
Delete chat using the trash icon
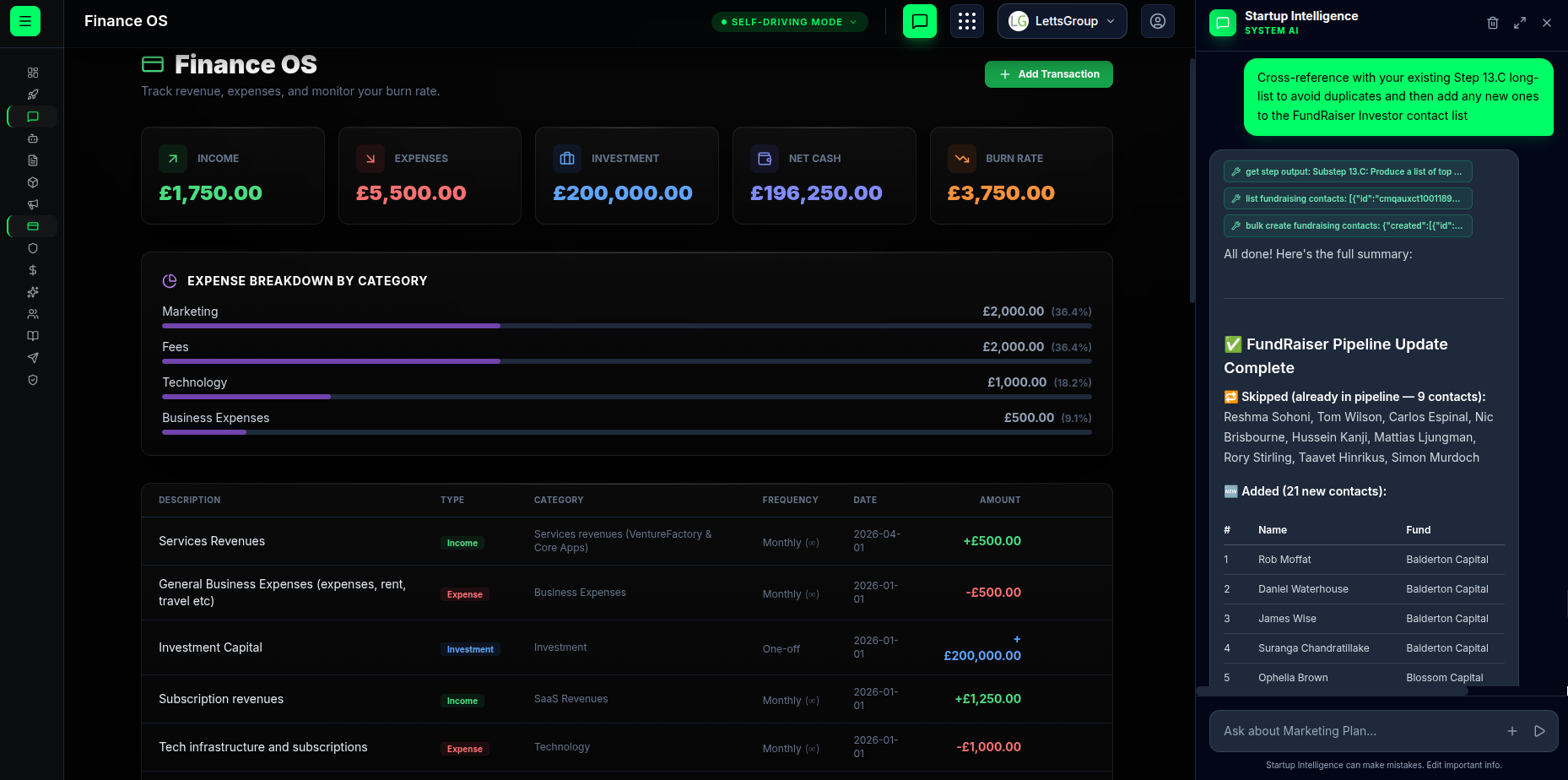click(1493, 23)
